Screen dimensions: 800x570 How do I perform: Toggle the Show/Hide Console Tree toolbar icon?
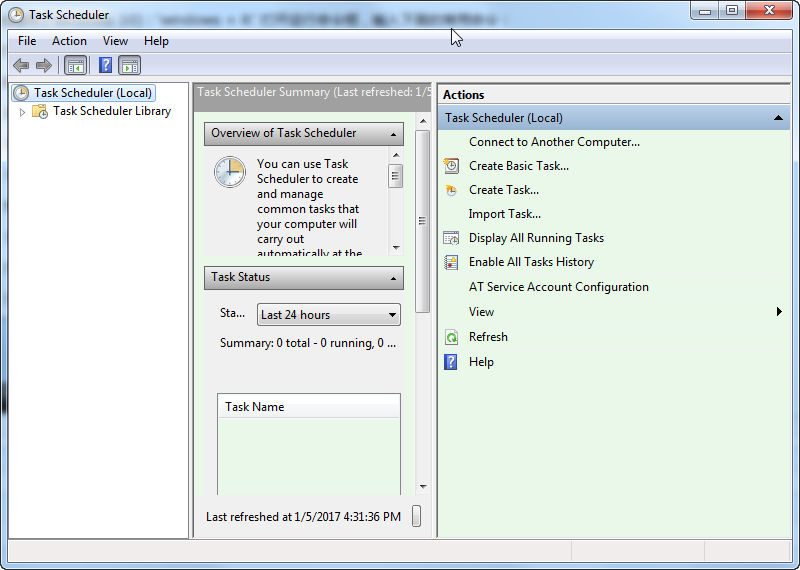[x=76, y=65]
